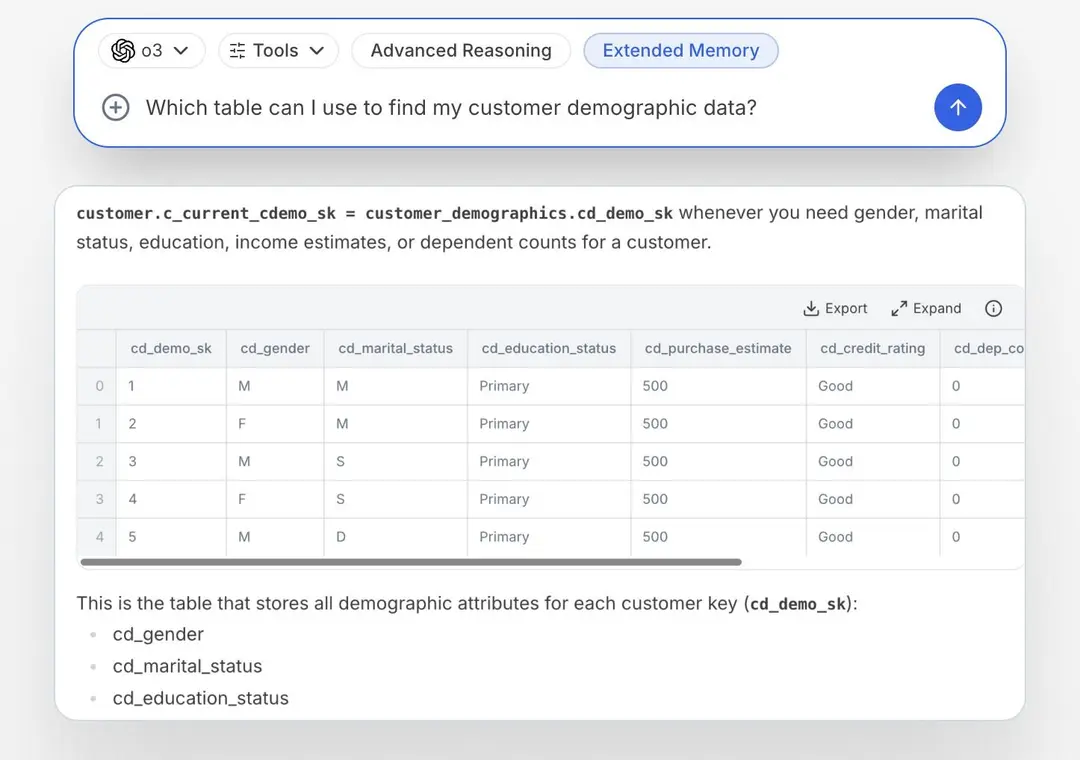1080x760 pixels.
Task: Click Good cell in row index 1
Action: click(872, 424)
